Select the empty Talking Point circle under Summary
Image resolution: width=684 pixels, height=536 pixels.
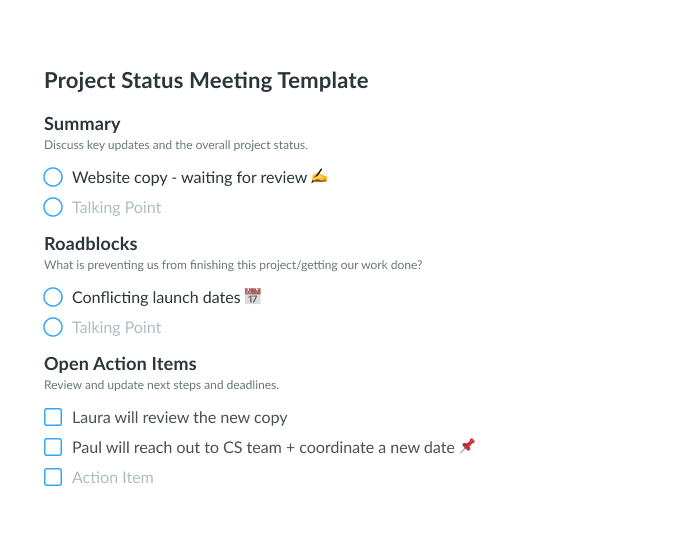tap(53, 207)
